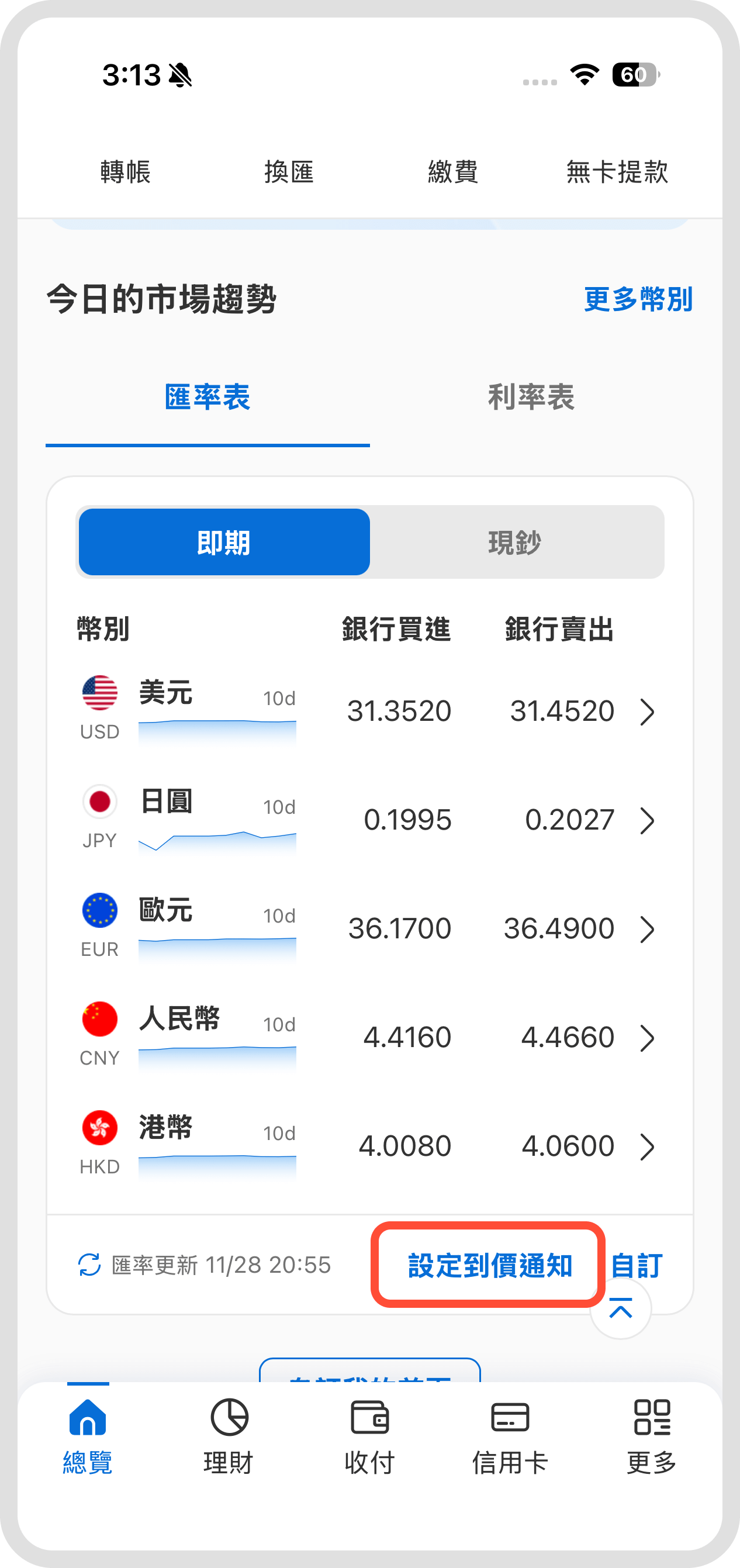Viewport: 740px width, 1568px height.
Task: Switch to the 利率表 tab
Action: (x=531, y=398)
